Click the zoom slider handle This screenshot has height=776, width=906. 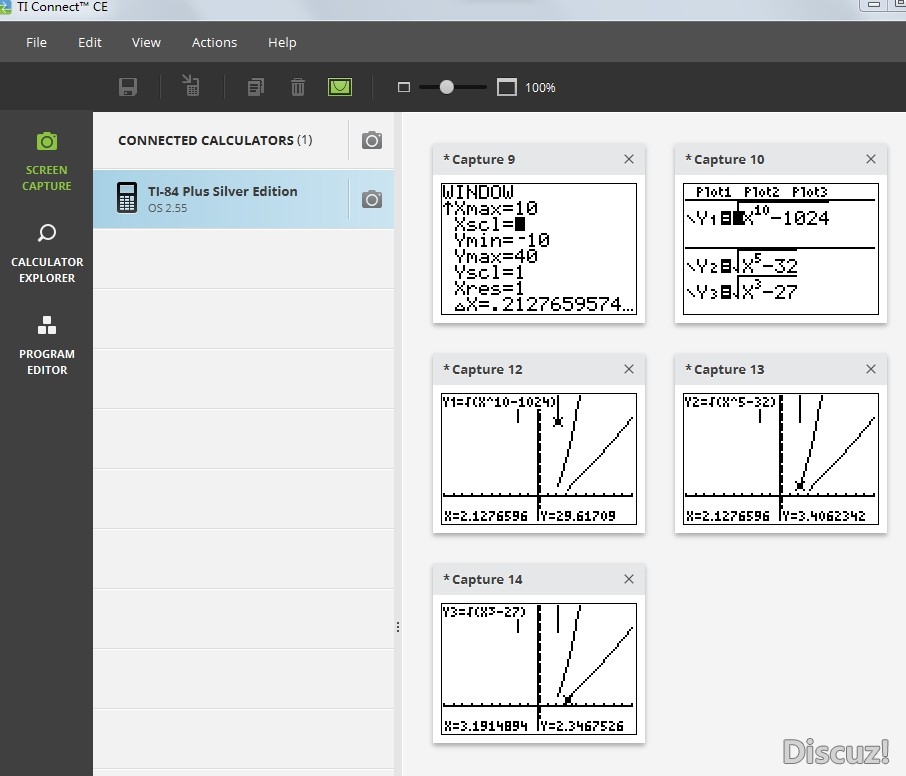pos(446,87)
